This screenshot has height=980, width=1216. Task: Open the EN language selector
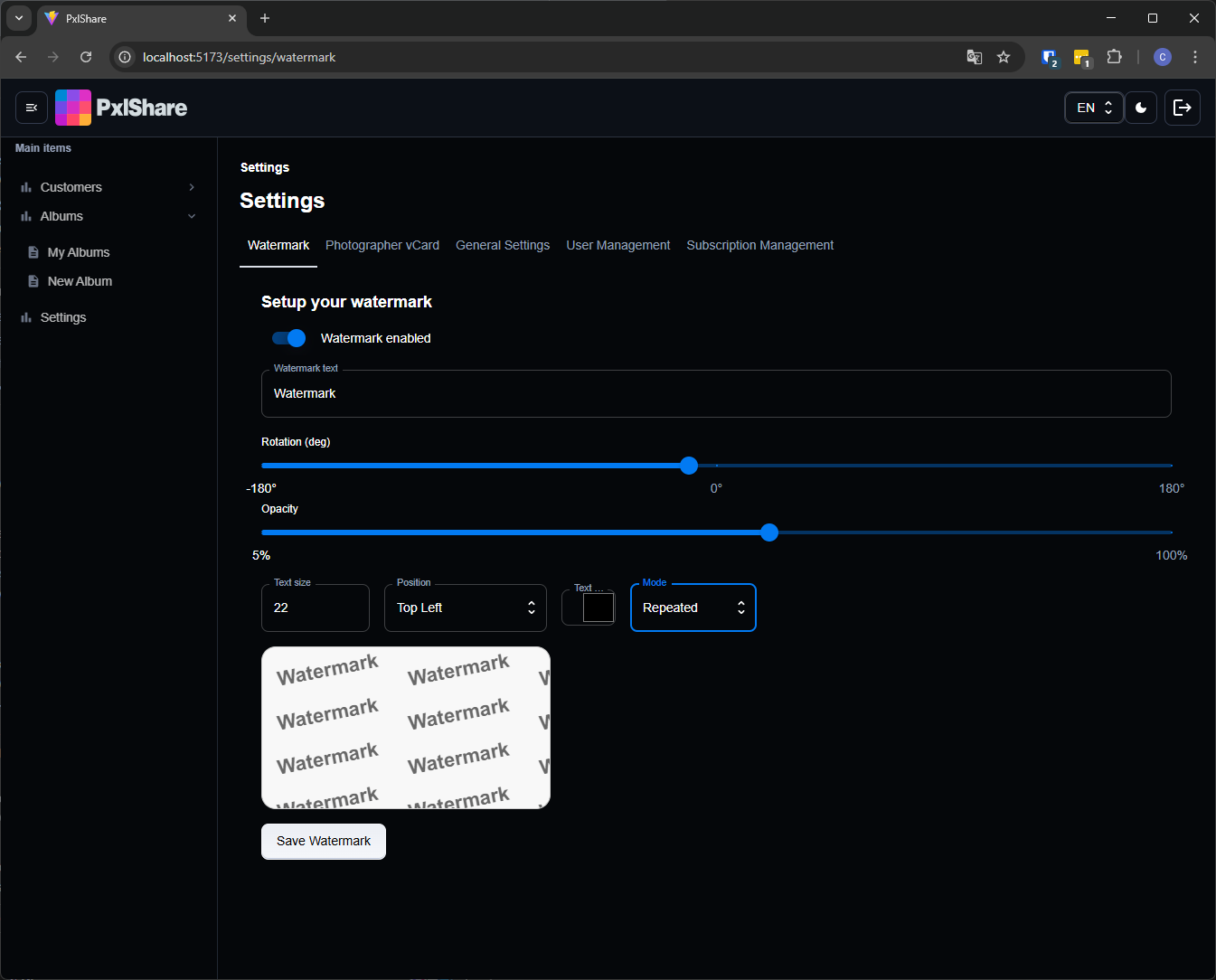[1094, 108]
